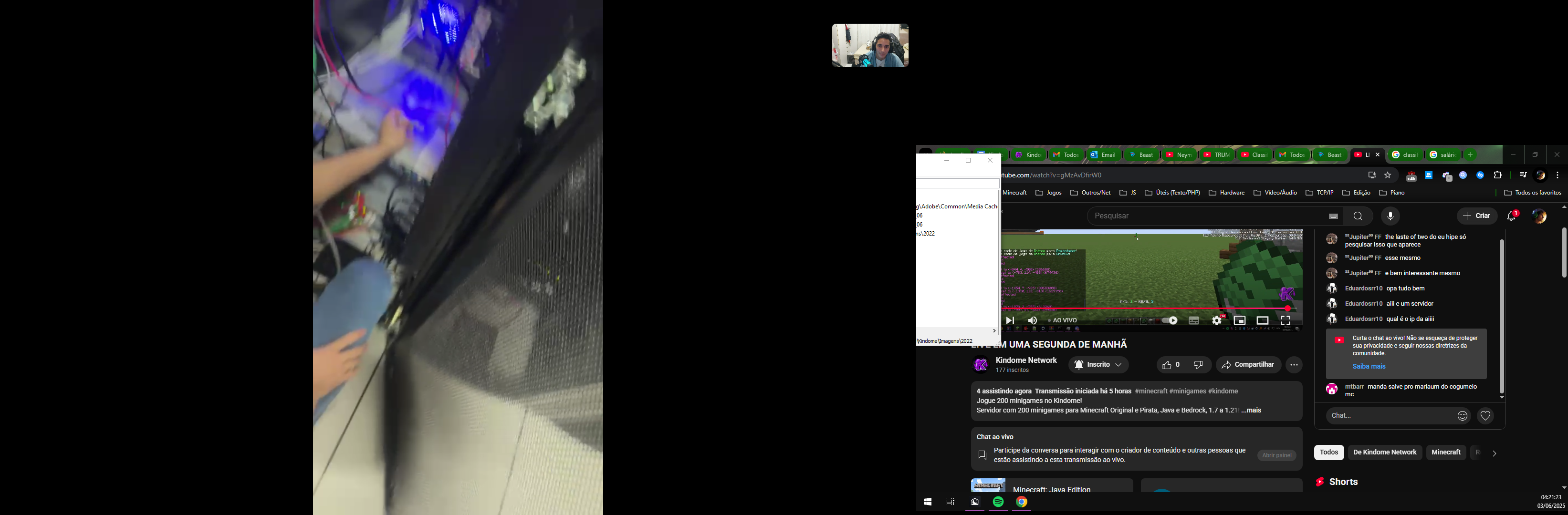The image size is (1568, 515).
Task: Show more filter chips with right arrow
Action: tap(1495, 453)
